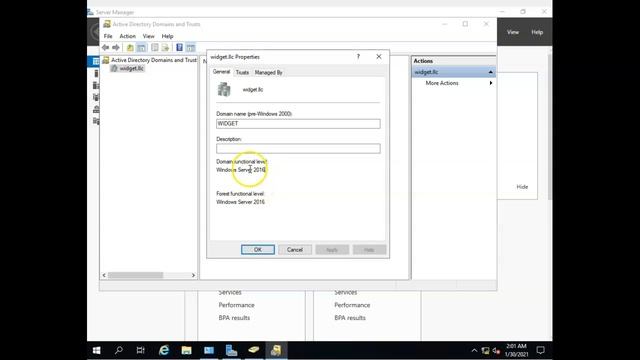Open File Explorer from the taskbar

(187, 350)
